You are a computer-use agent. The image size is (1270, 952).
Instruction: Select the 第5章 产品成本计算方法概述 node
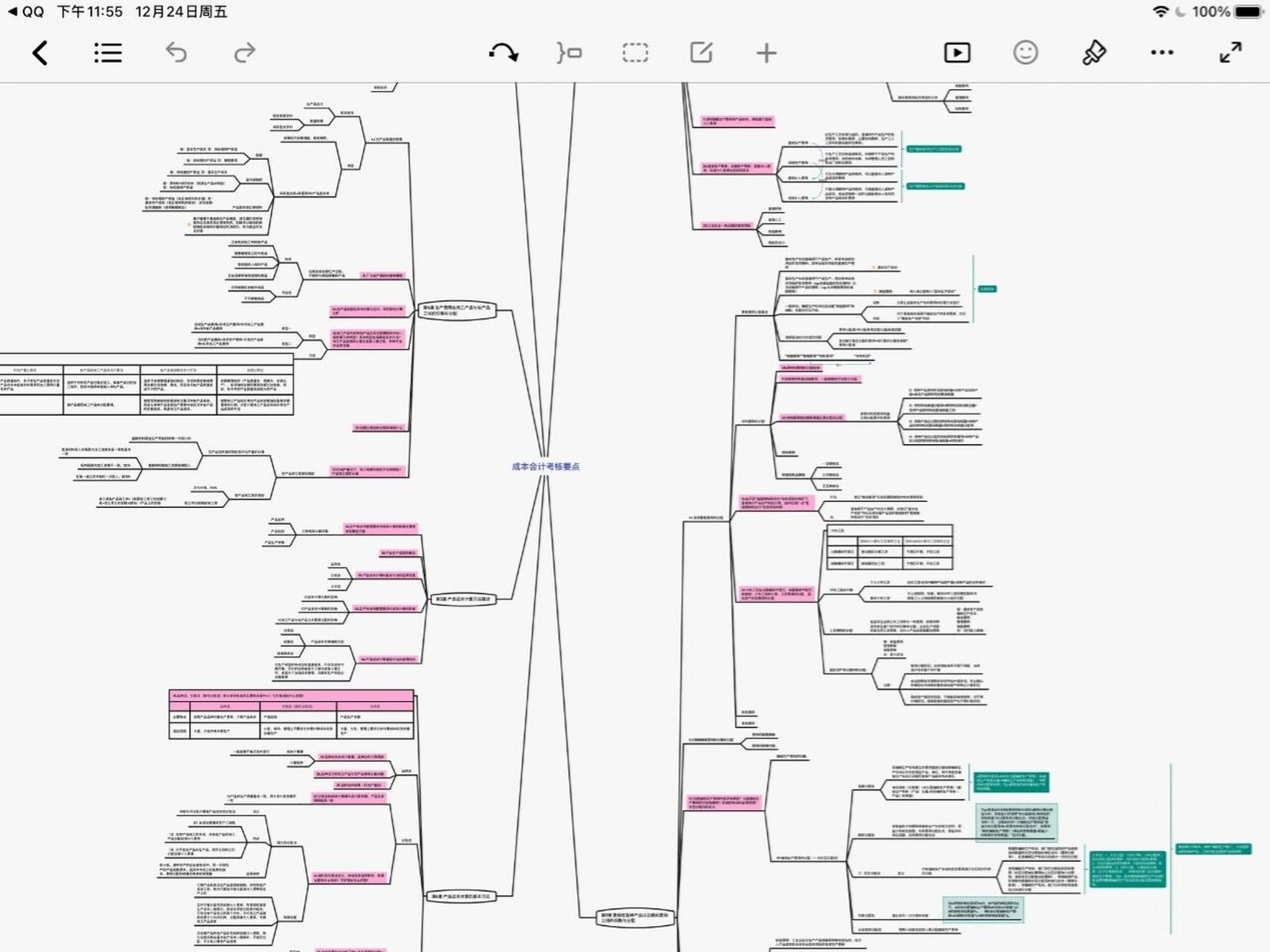pos(462,599)
